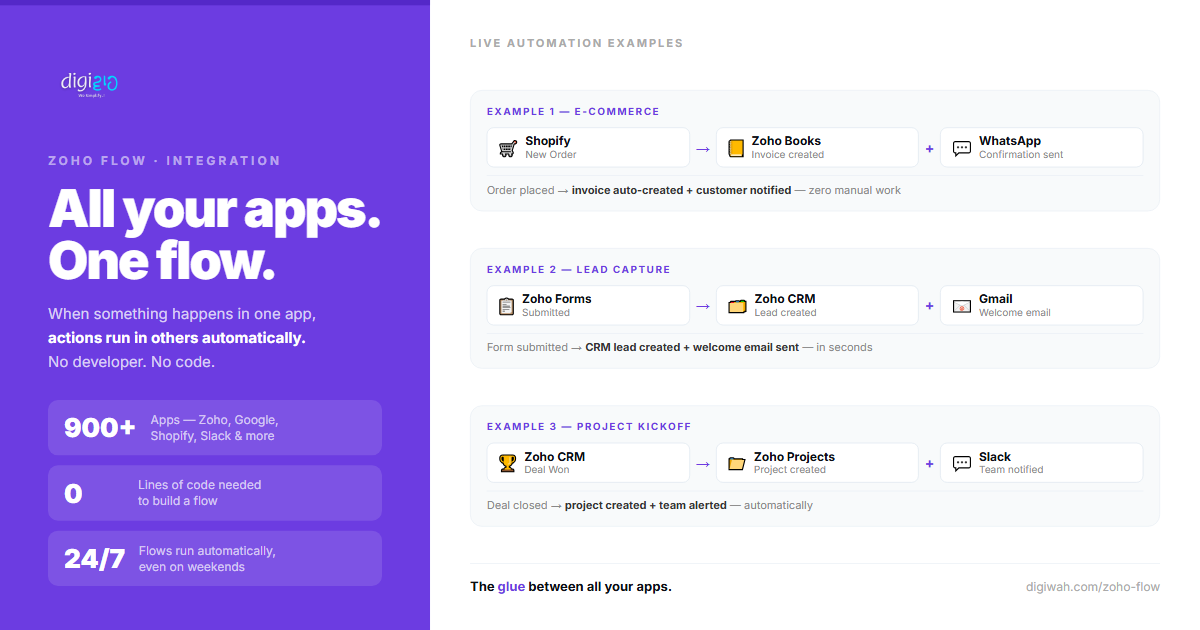This screenshot has height=630, width=1200.
Task: Click the Shopify shopping cart icon
Action: 507,148
